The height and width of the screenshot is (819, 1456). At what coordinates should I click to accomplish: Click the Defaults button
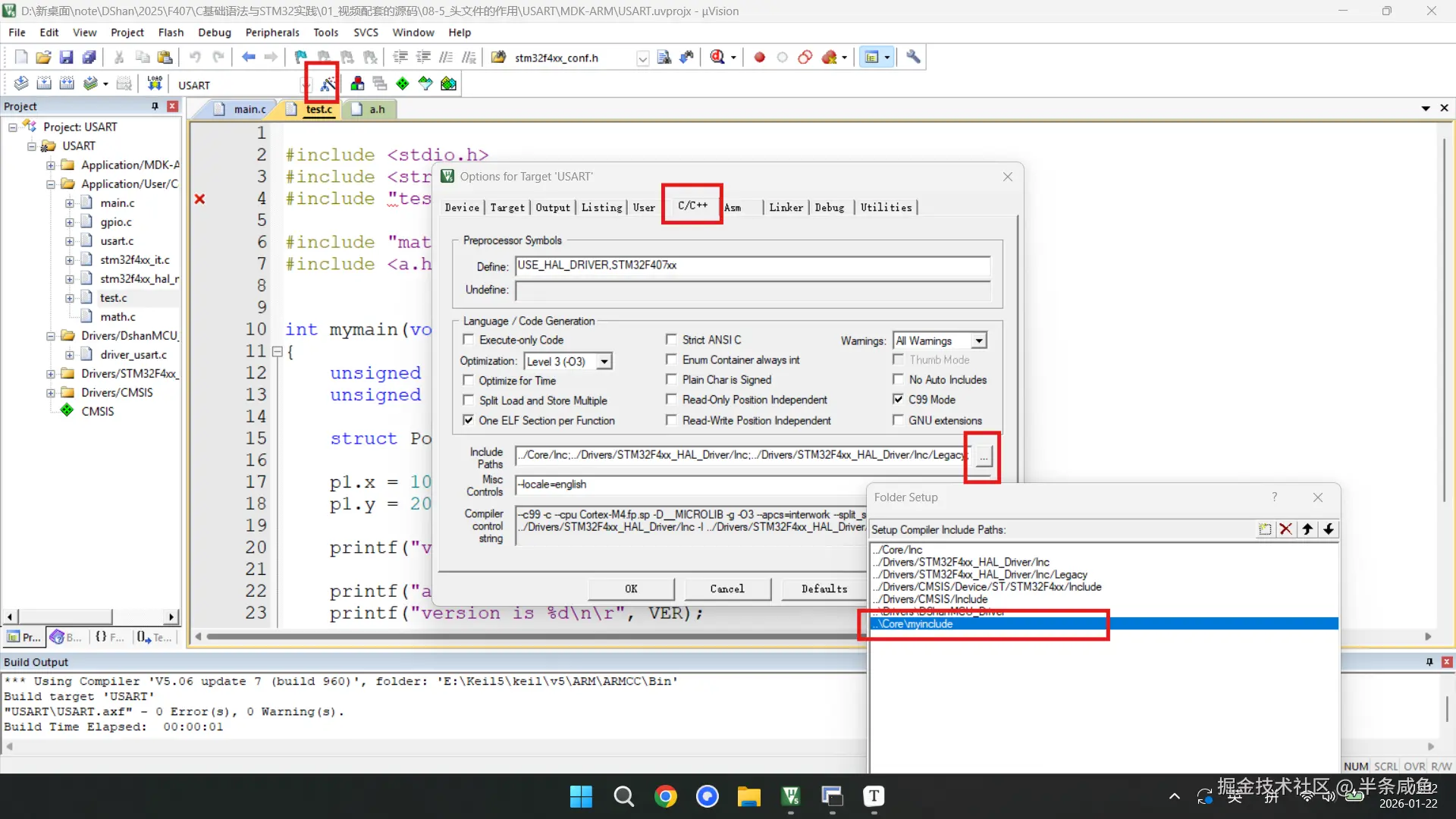pyautogui.click(x=824, y=589)
